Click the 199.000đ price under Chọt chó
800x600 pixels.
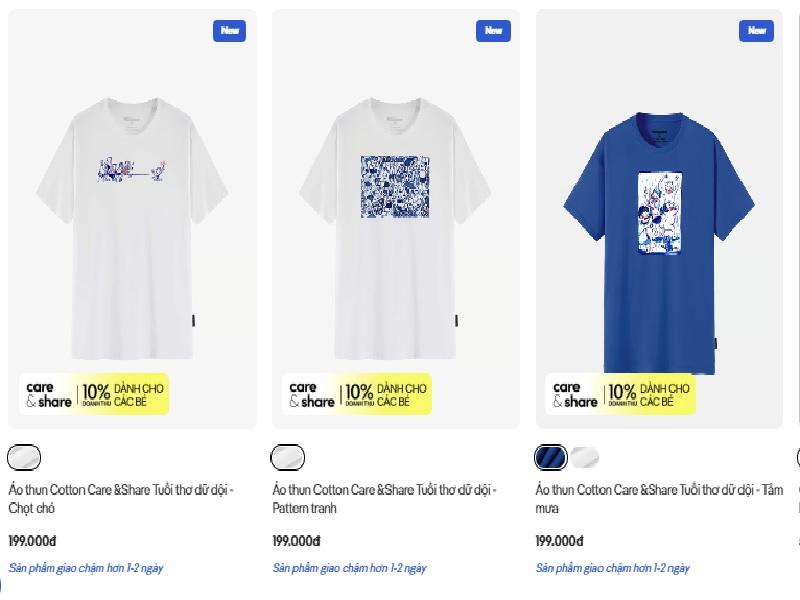point(32,541)
